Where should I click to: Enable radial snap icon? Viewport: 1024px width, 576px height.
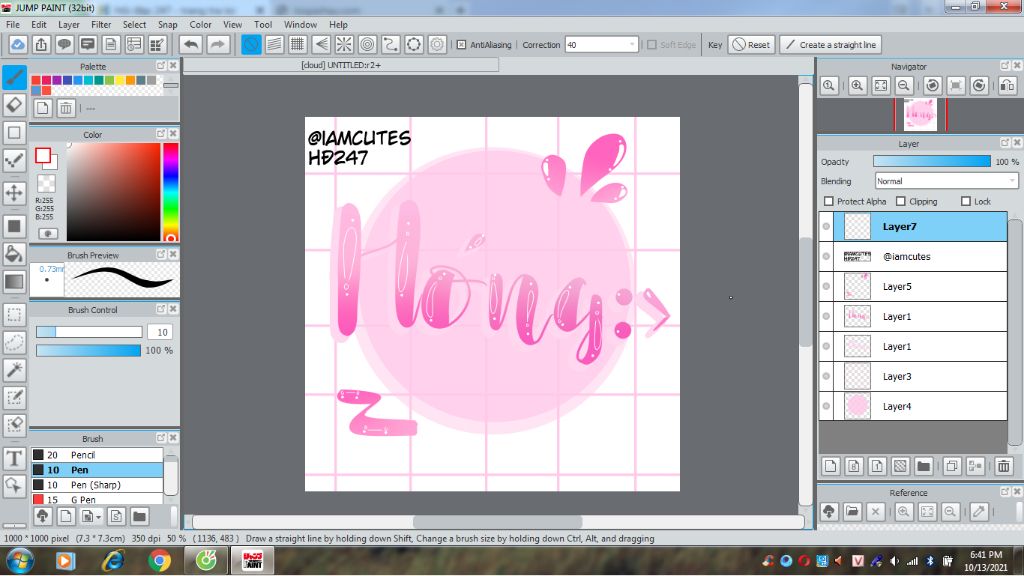tap(344, 44)
